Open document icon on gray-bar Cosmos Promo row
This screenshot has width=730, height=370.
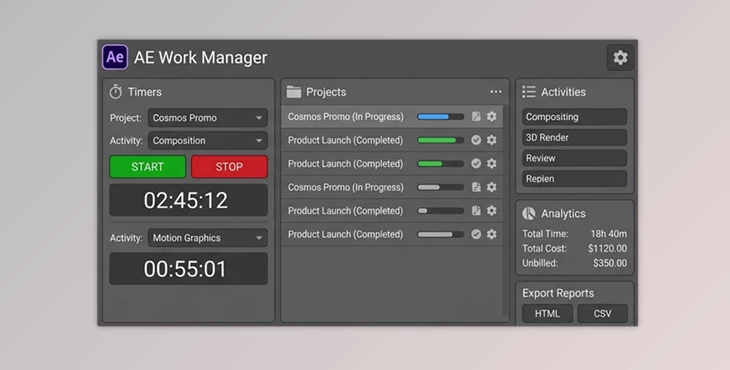point(476,187)
